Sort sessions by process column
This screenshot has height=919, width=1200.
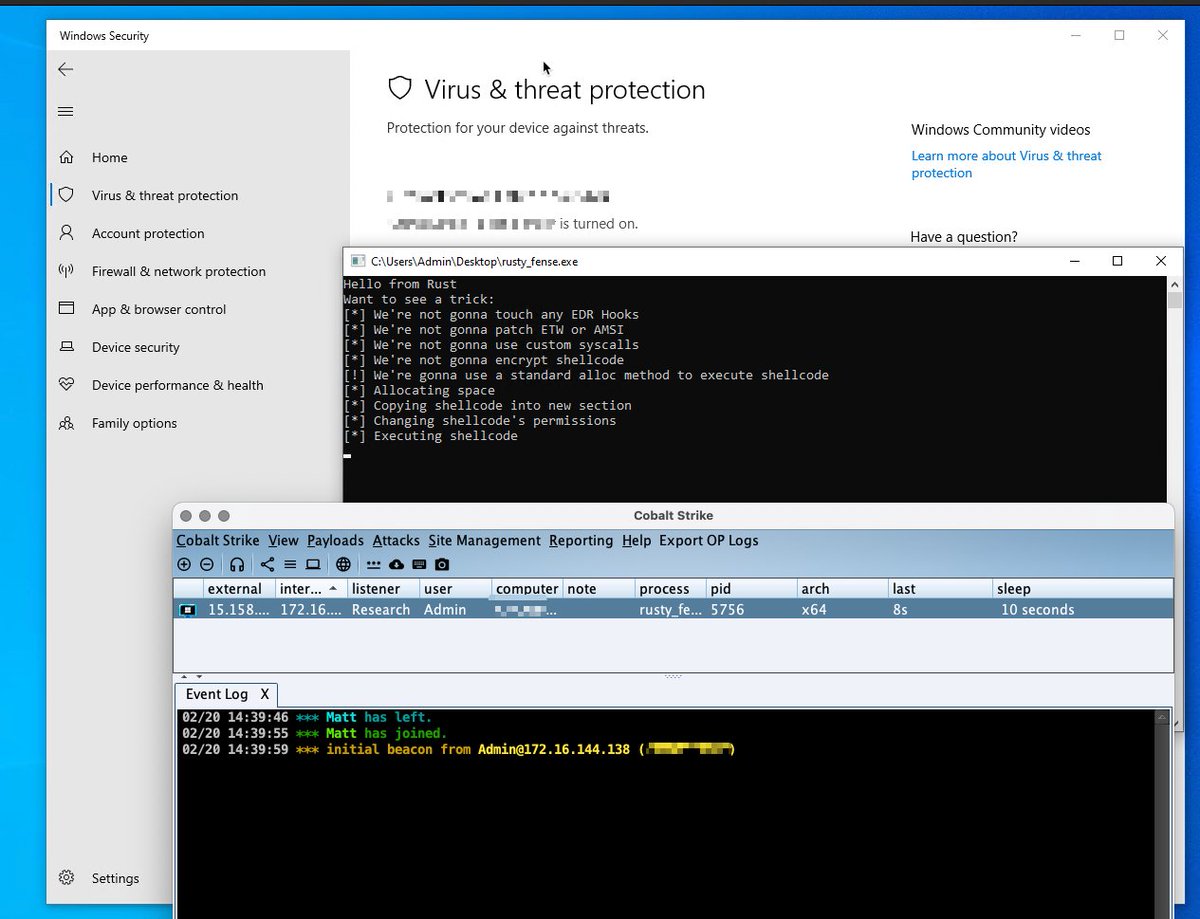click(x=671, y=589)
